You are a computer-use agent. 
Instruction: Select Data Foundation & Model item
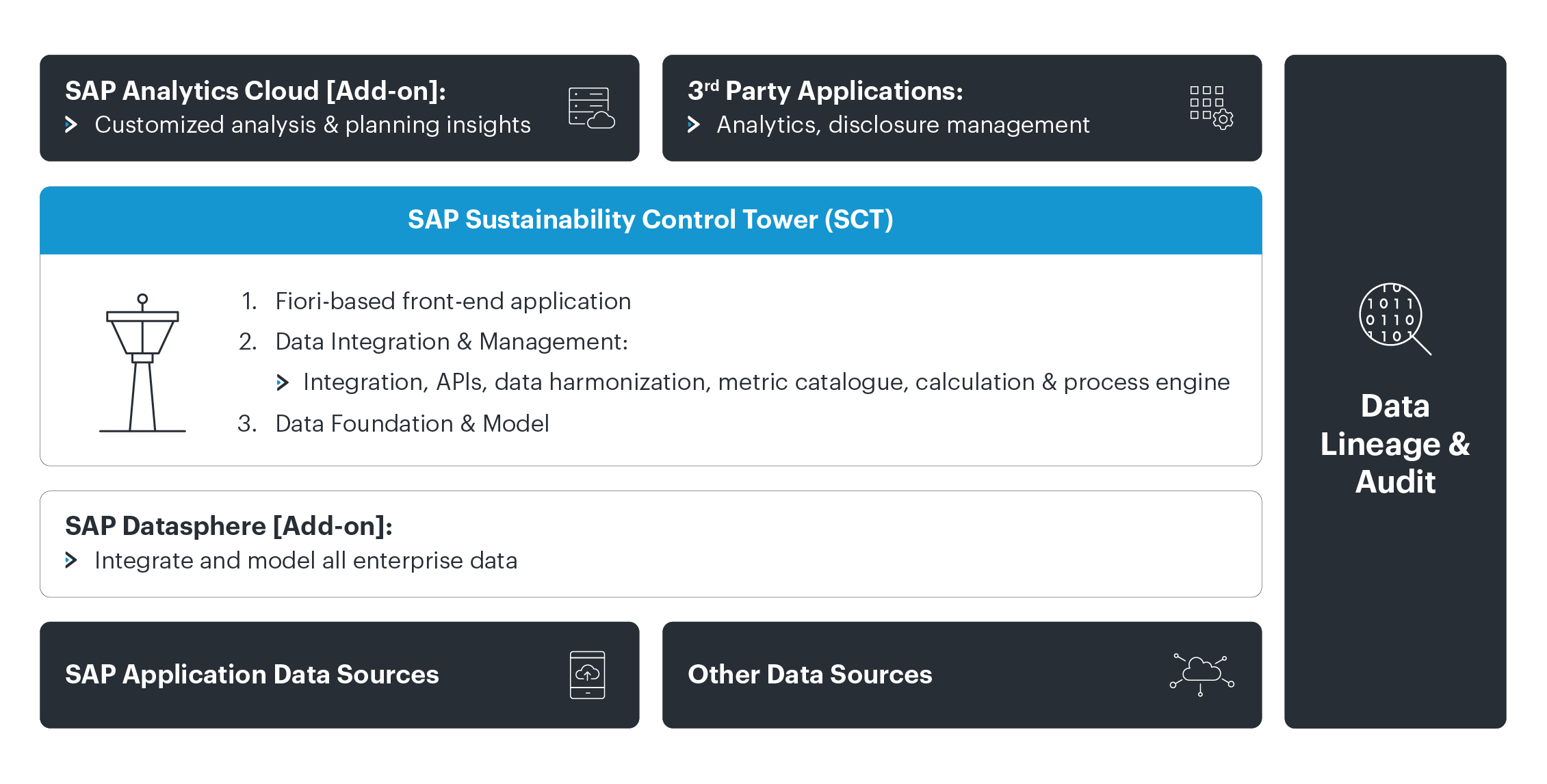(x=412, y=423)
